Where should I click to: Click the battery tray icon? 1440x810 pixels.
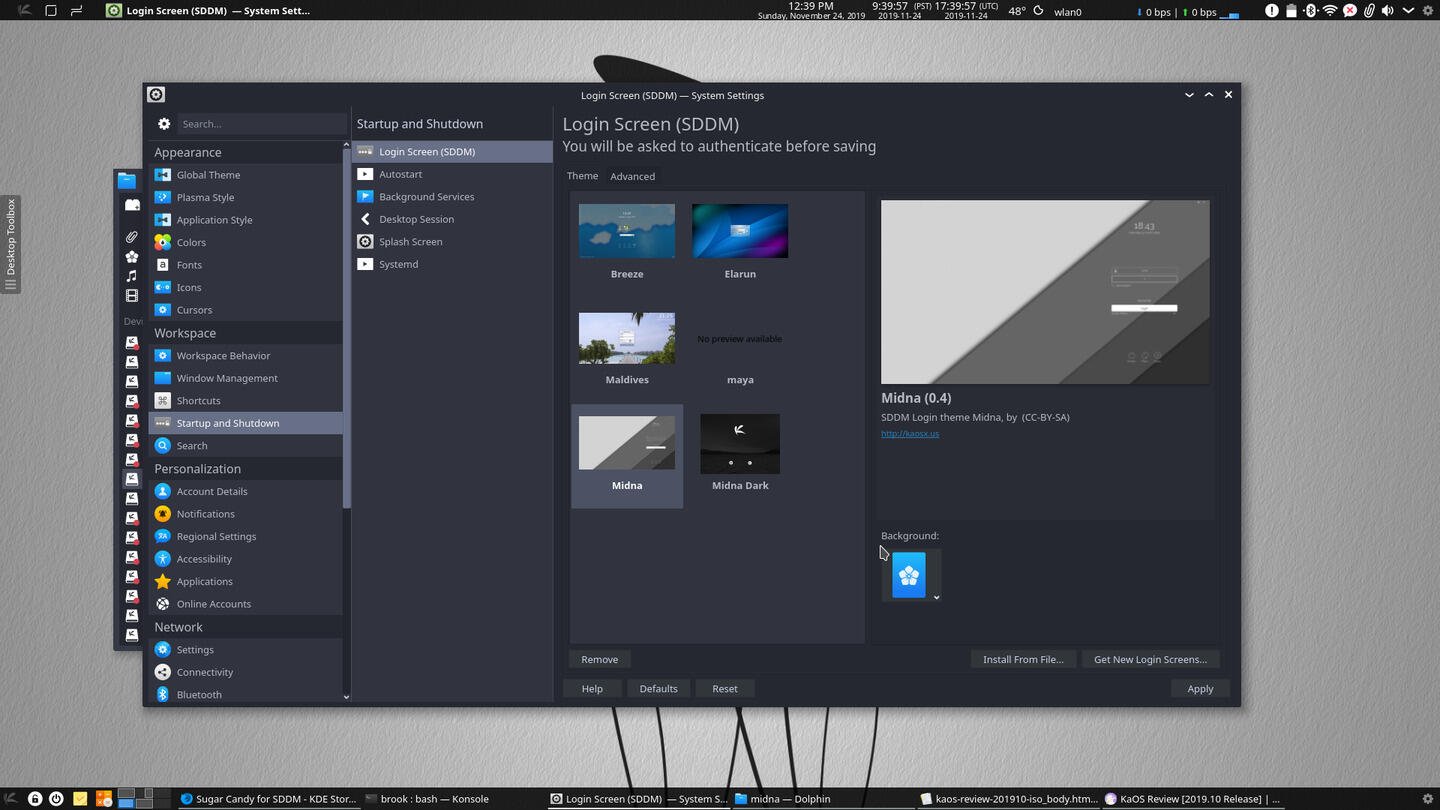click(x=1291, y=11)
